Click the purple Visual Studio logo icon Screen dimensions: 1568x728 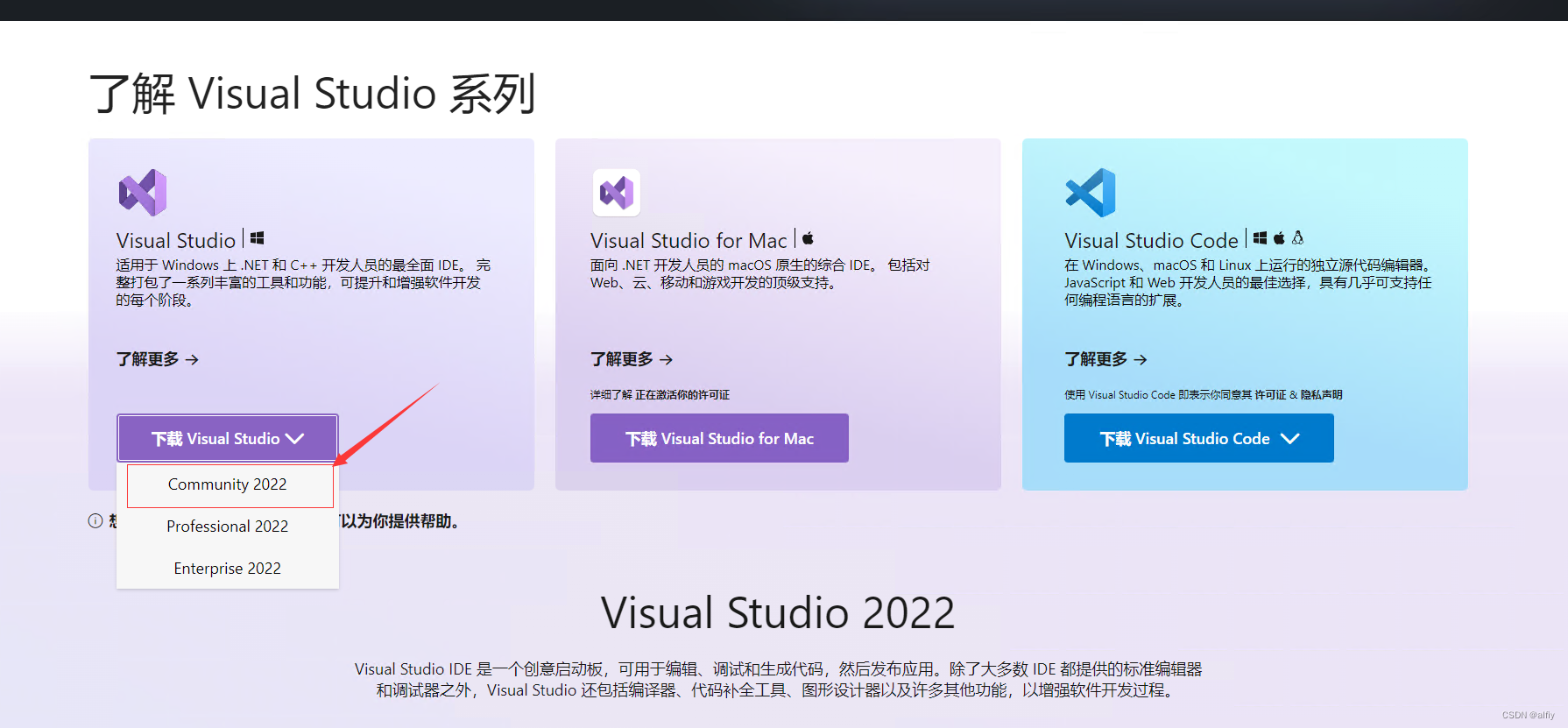click(x=143, y=193)
